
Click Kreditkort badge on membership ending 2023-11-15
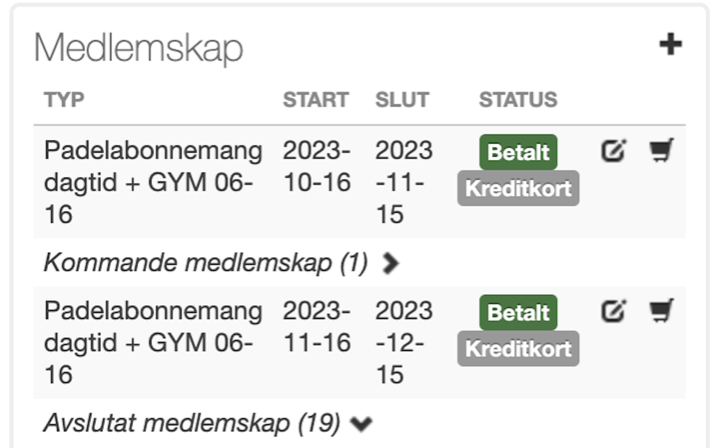pyautogui.click(x=518, y=188)
